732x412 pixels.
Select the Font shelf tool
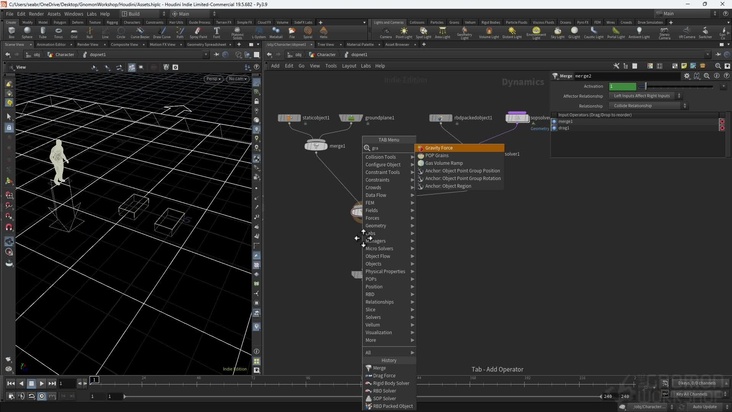pyautogui.click(x=217, y=32)
